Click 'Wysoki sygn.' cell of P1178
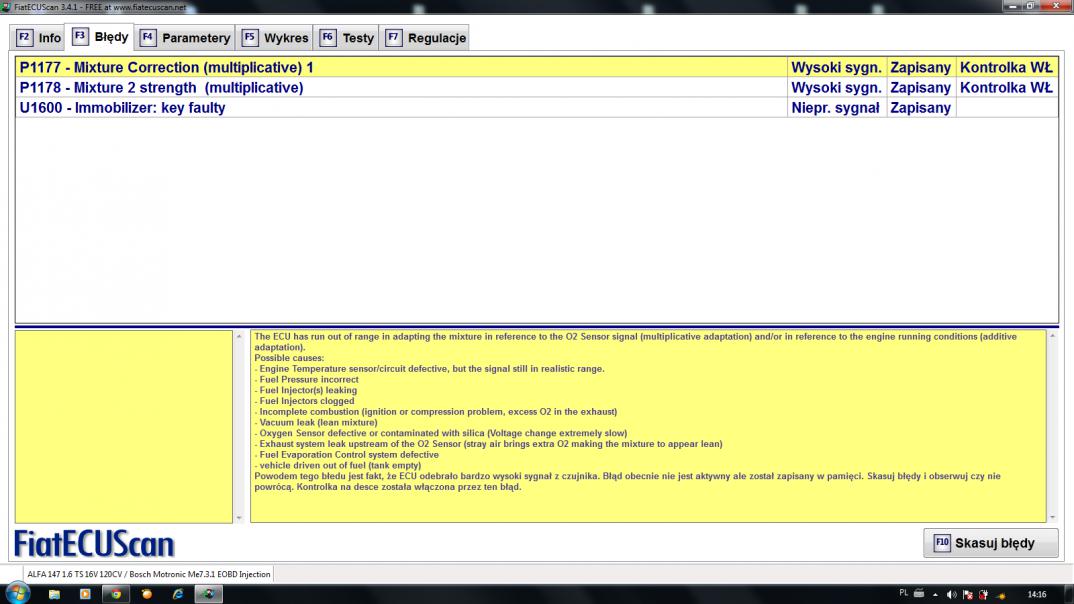1074x604 pixels. [x=836, y=88]
